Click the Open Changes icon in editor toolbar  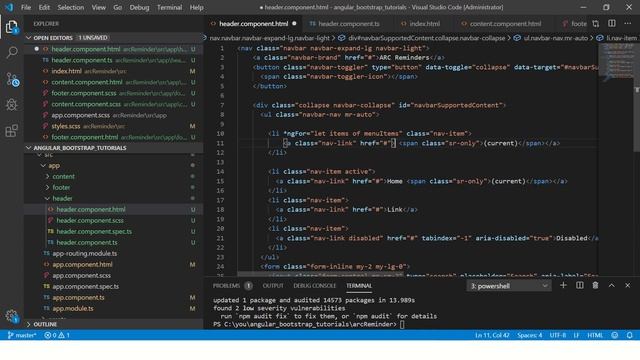(596, 24)
